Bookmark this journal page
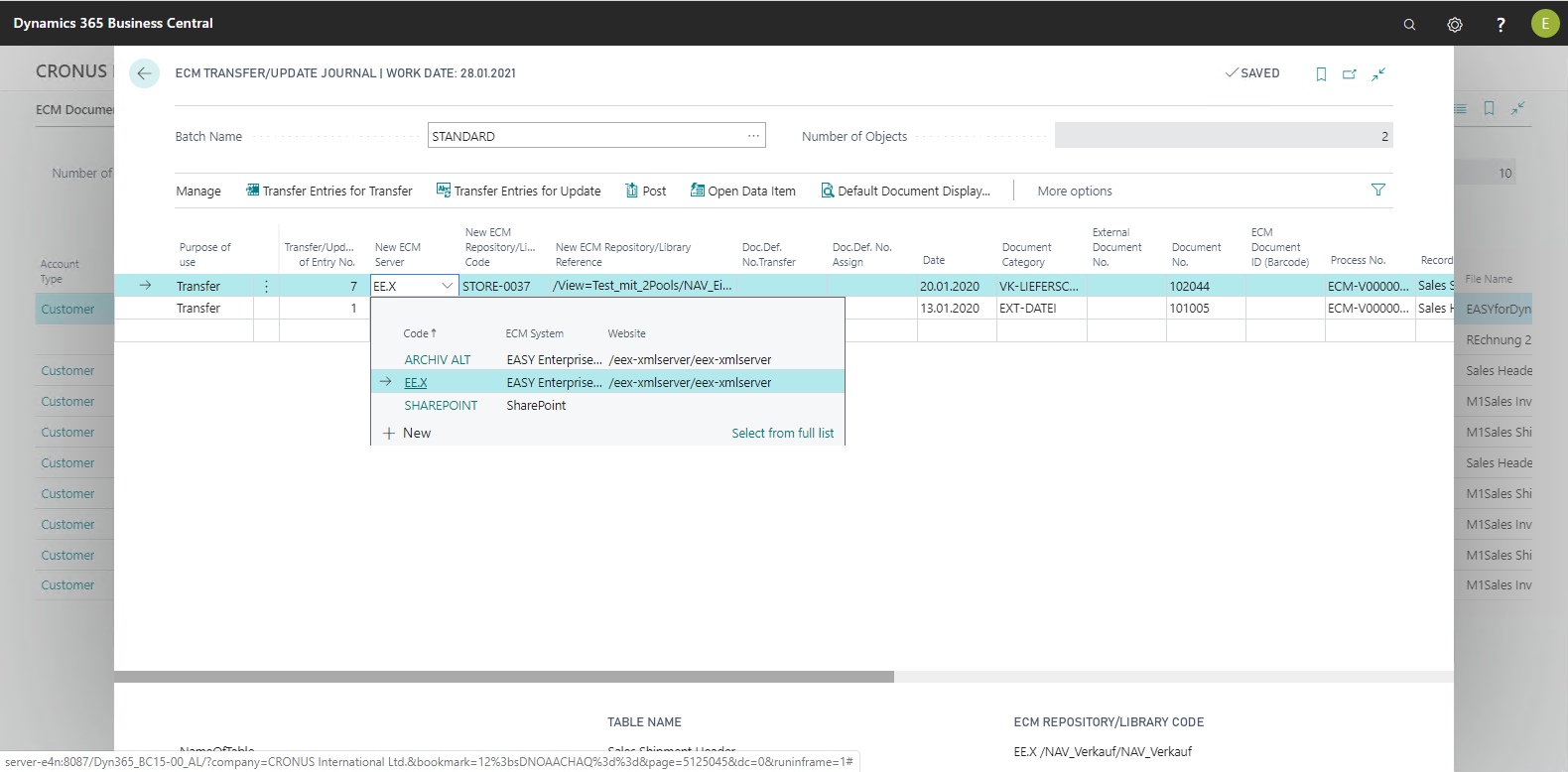Screen dimensions: 1568x772 tap(1321, 74)
